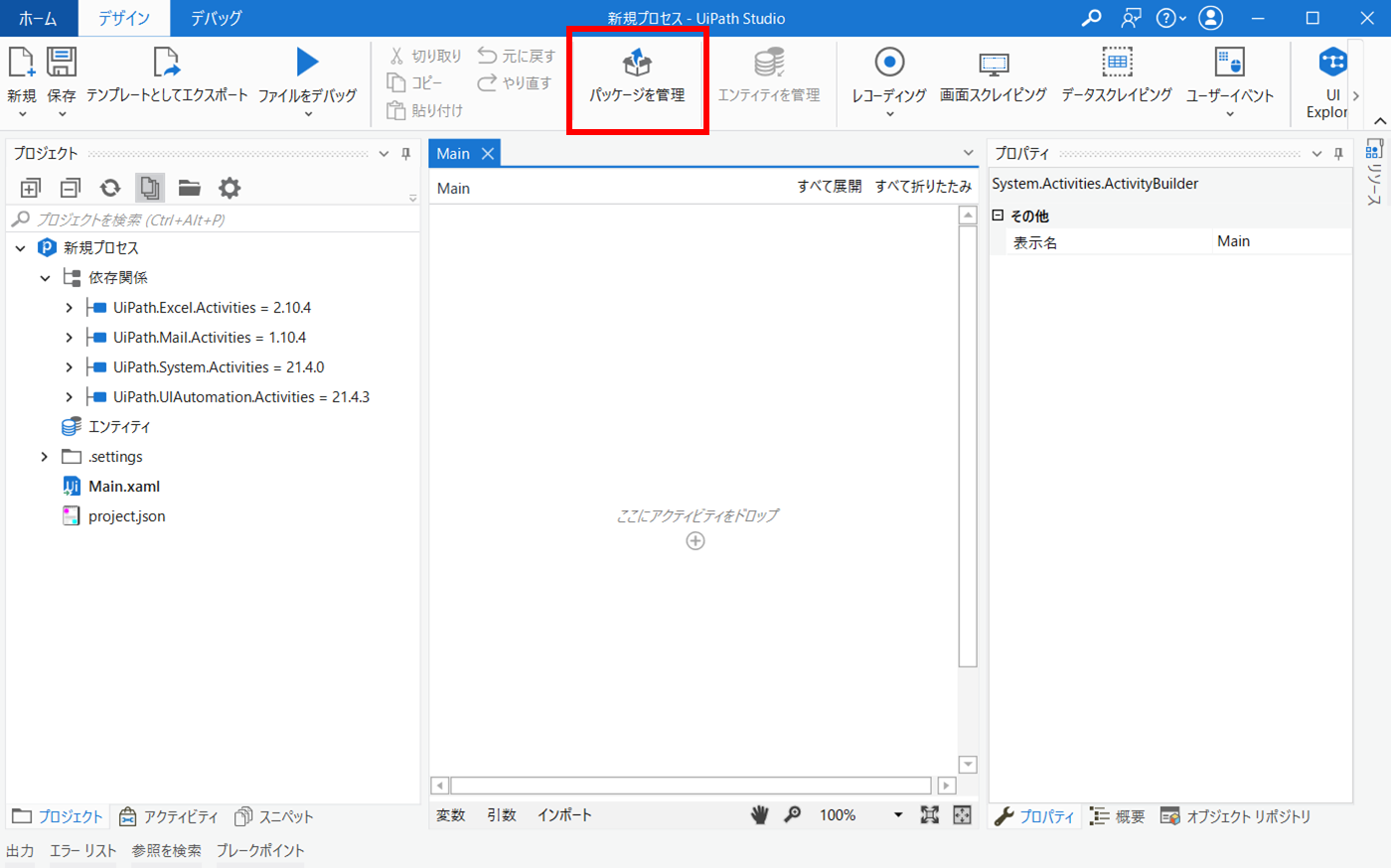Open スニペット panel tab
This screenshot has height=868, width=1391.
point(273,816)
